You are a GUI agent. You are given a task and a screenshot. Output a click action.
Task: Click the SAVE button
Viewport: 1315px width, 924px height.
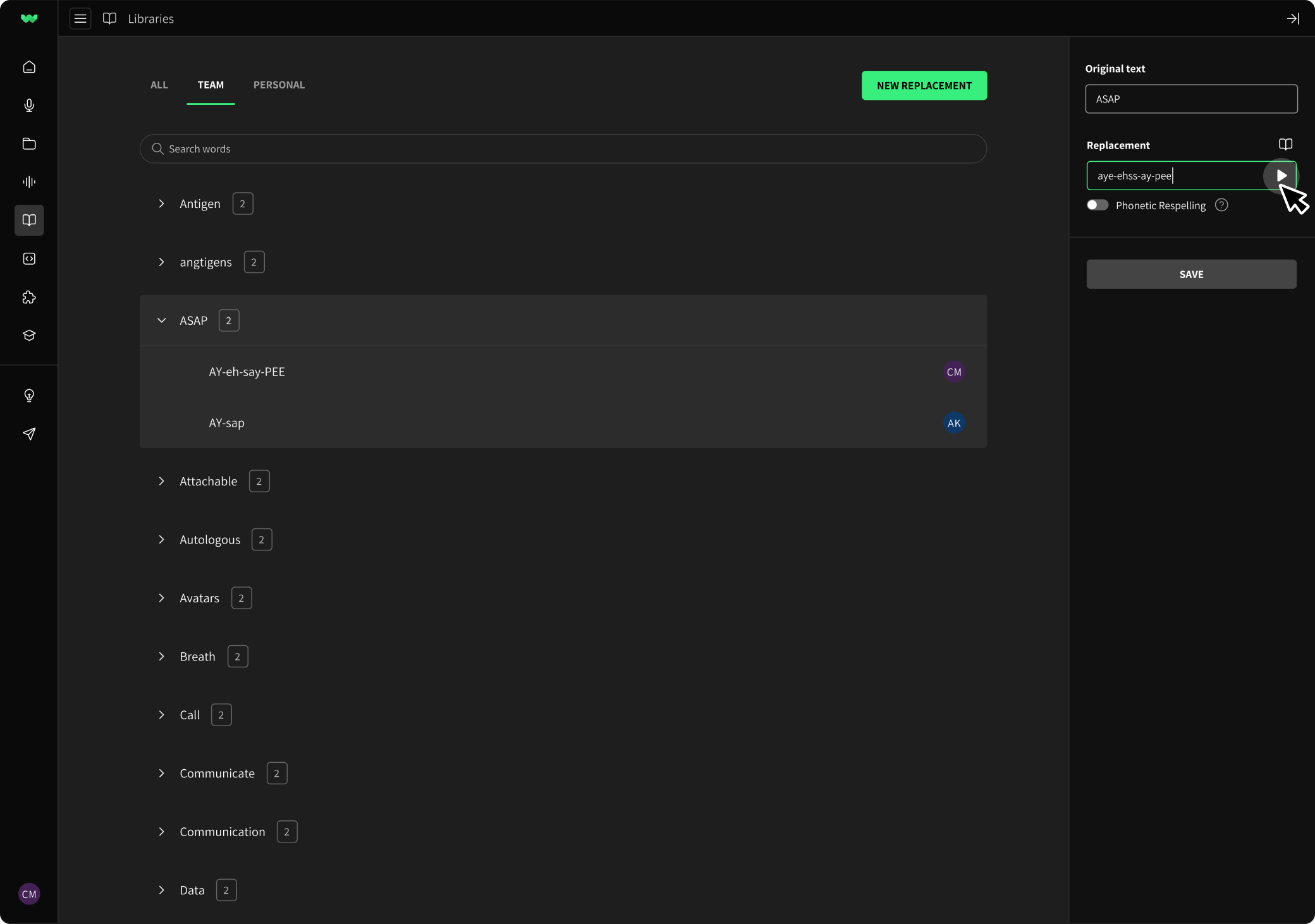1191,273
